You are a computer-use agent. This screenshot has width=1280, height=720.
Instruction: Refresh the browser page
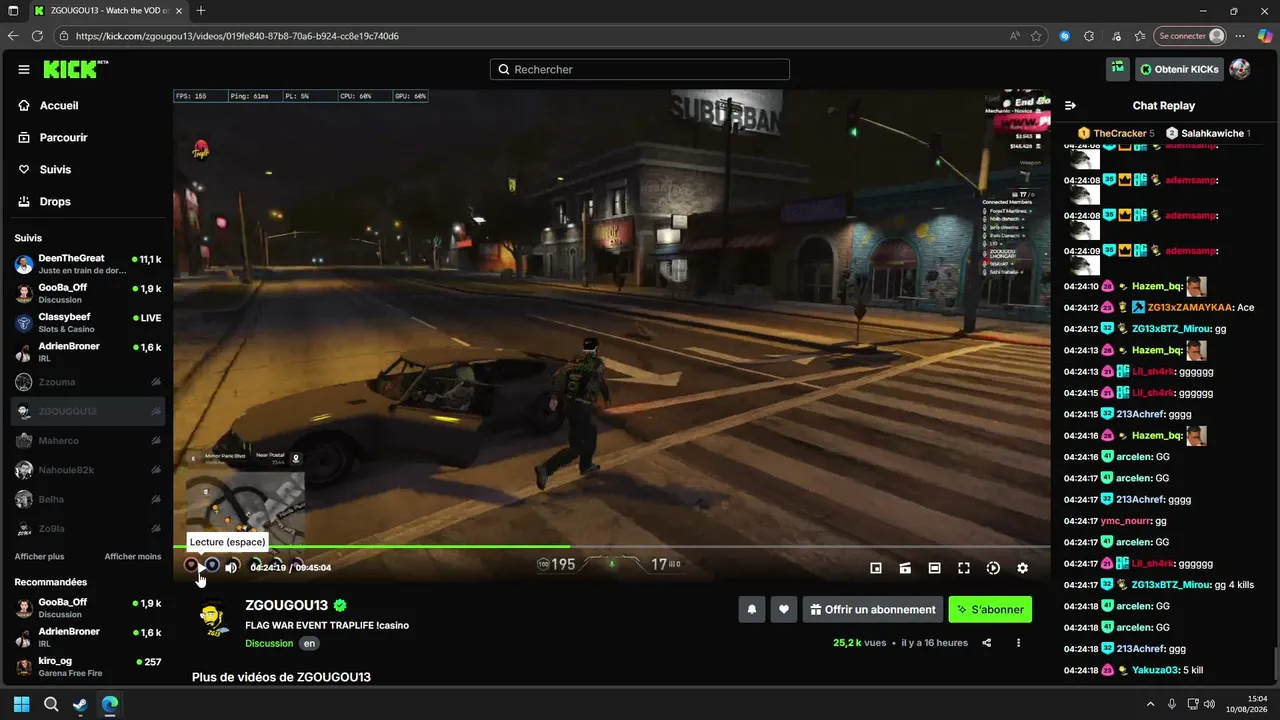coord(37,36)
